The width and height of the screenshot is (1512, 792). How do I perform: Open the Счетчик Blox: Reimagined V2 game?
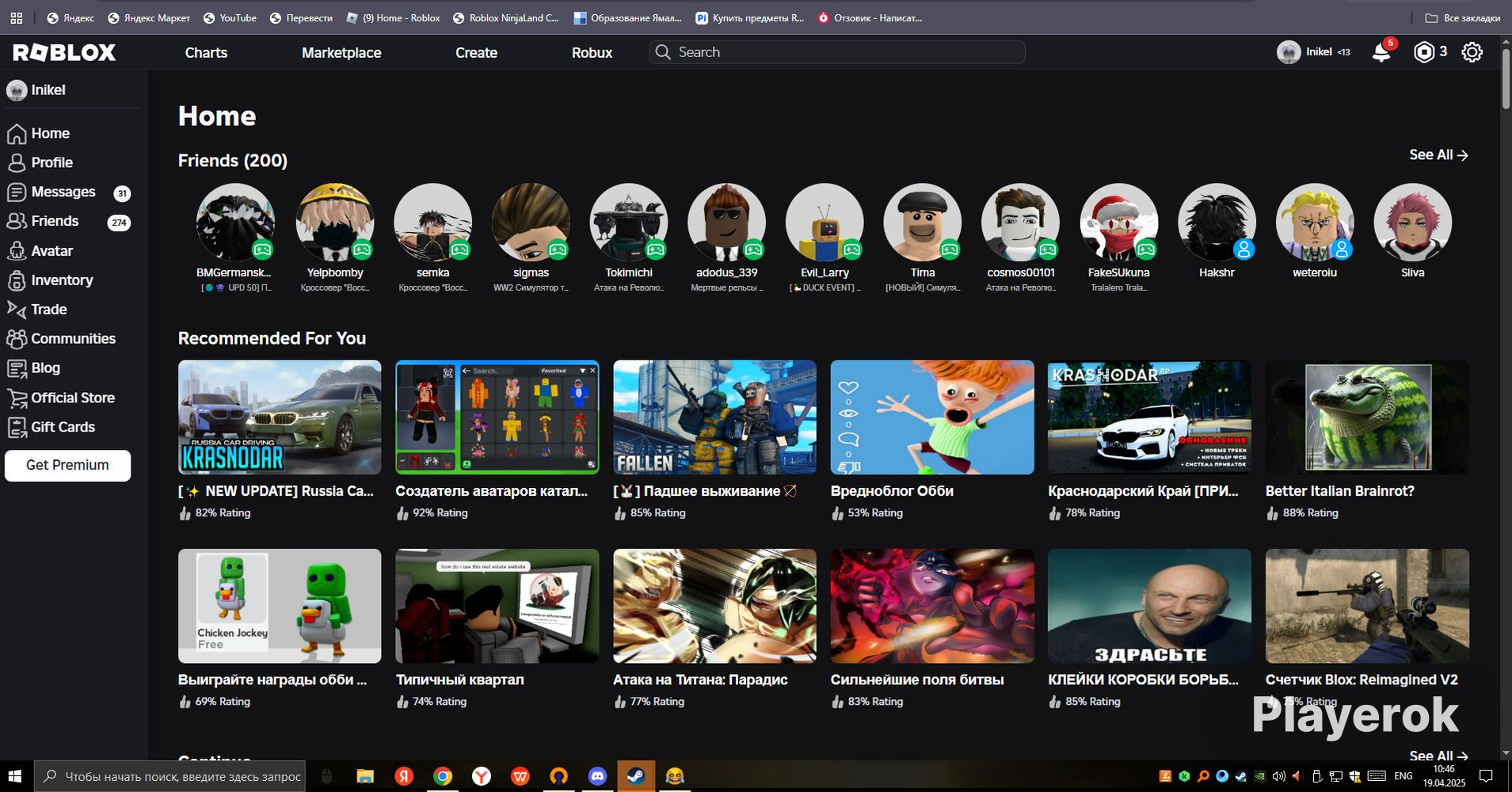tap(1367, 606)
